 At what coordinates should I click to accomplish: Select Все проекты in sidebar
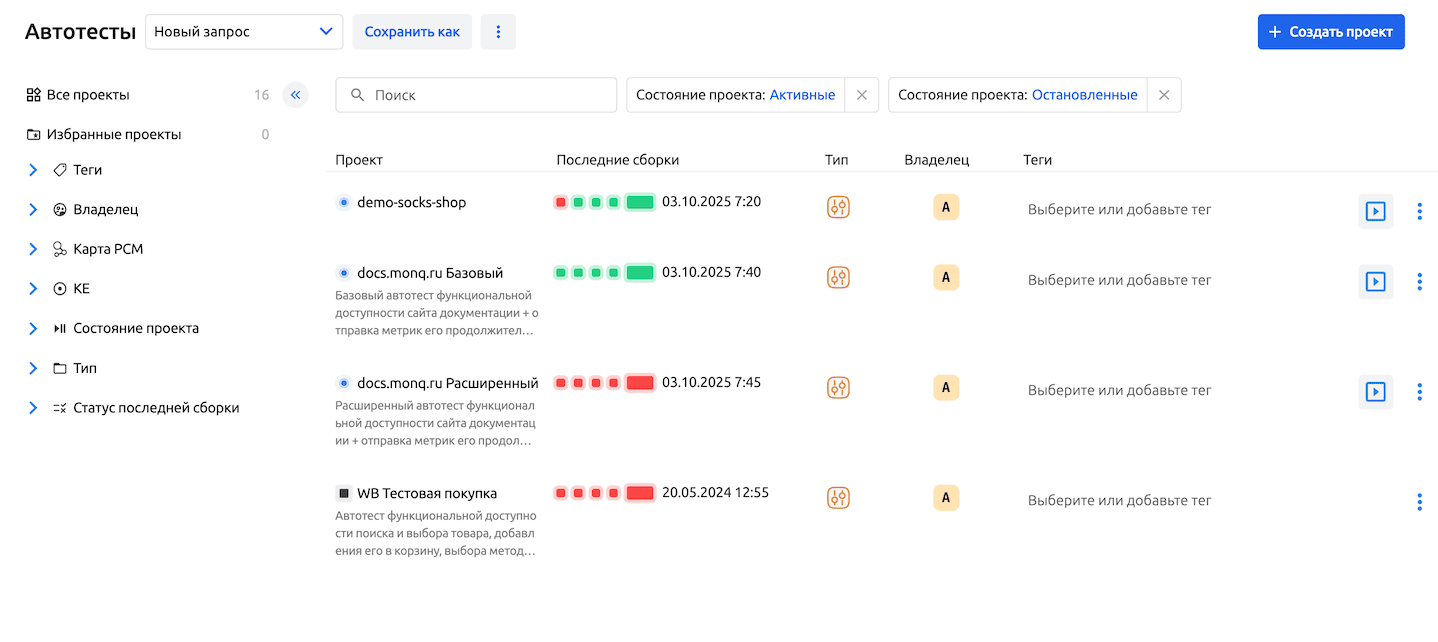88,95
